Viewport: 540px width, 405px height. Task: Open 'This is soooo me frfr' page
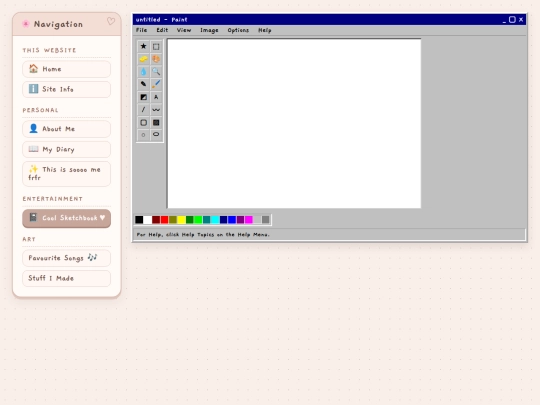pyautogui.click(x=66, y=174)
